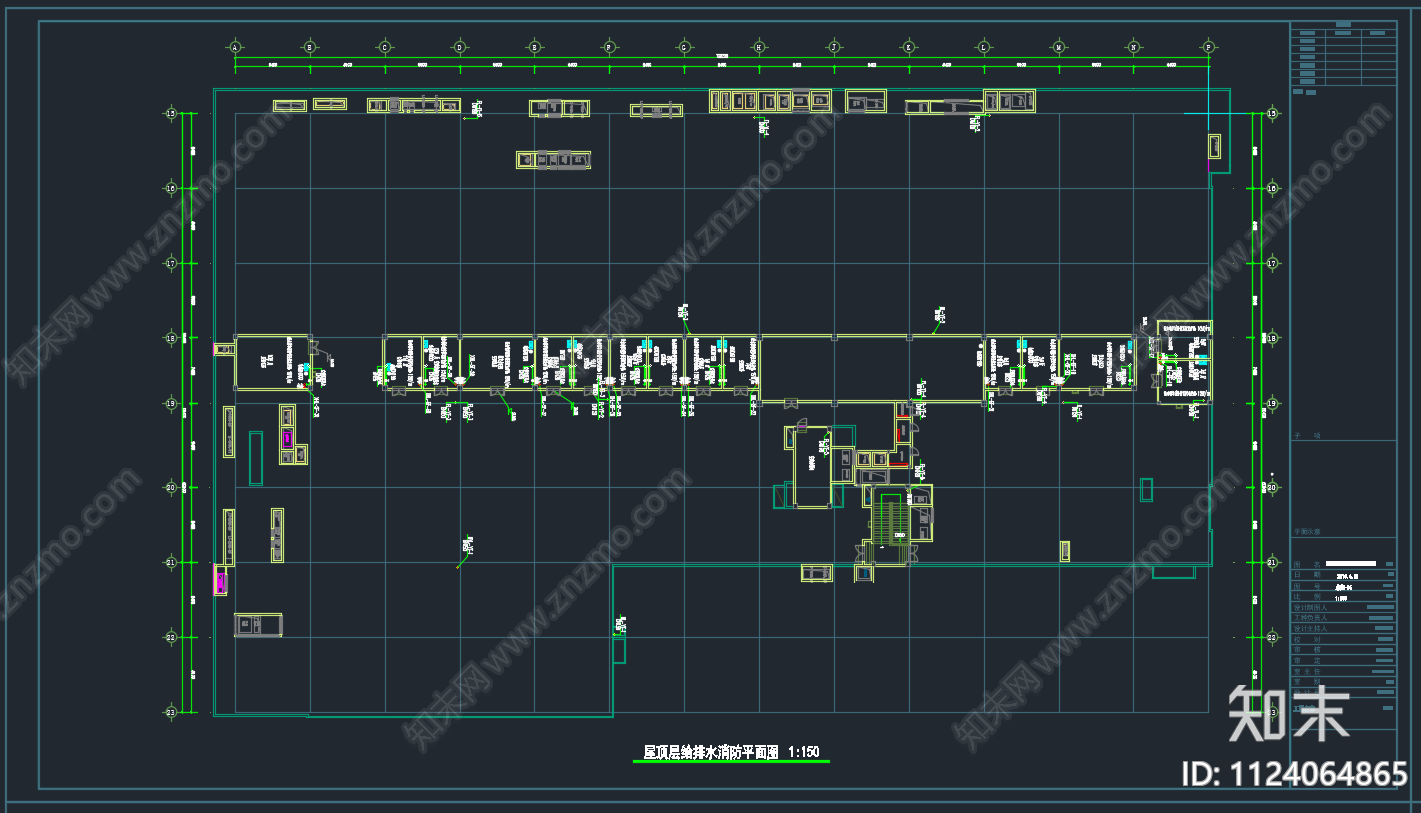The image size is (1421, 813).
Task: Select column grid bubble F
Action: (x=609, y=47)
